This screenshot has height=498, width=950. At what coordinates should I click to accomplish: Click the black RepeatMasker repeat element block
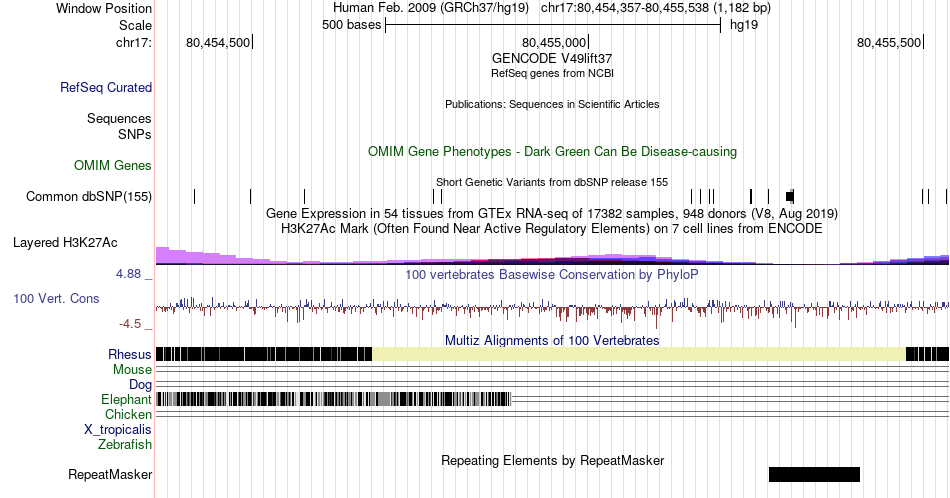[814, 474]
